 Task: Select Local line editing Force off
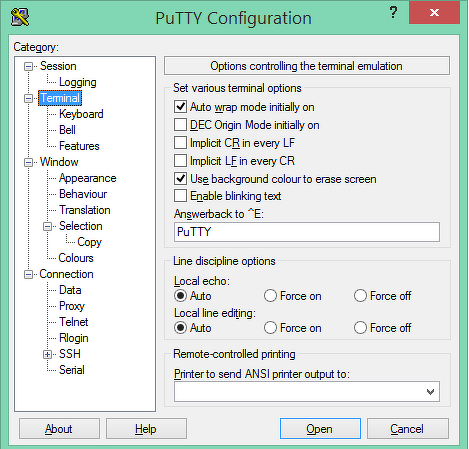[360, 328]
